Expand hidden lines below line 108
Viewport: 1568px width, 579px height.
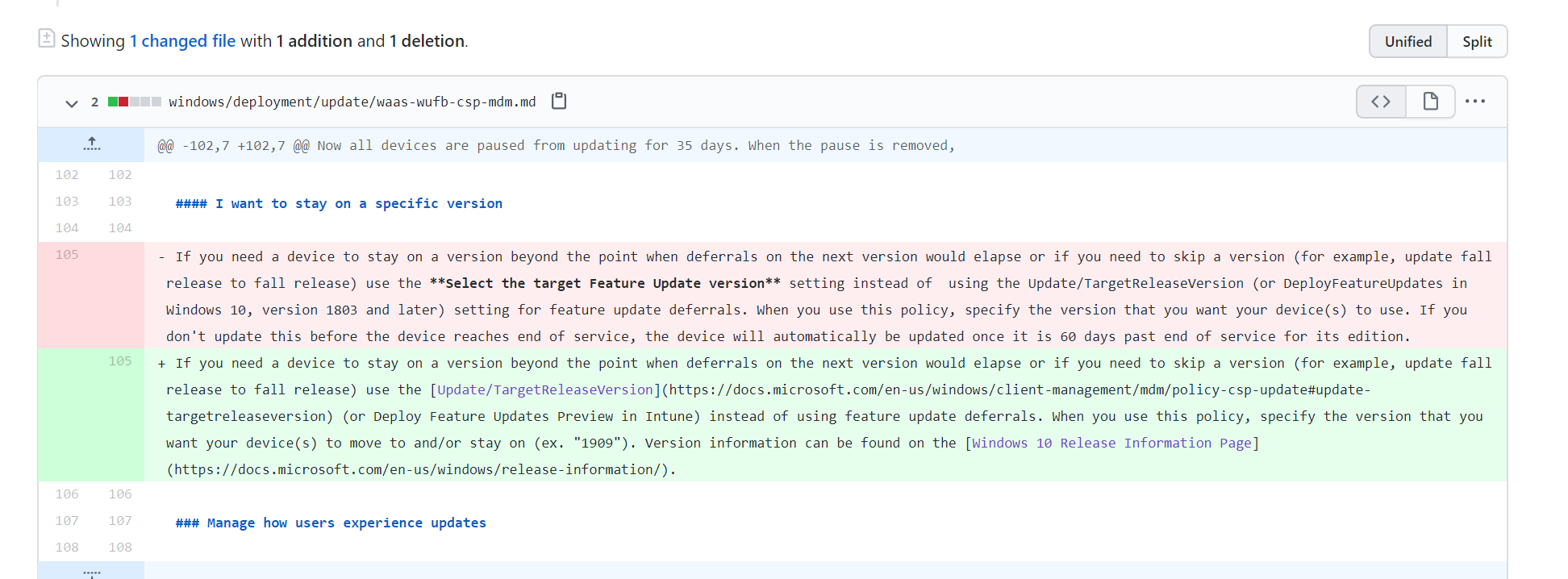(x=91, y=571)
